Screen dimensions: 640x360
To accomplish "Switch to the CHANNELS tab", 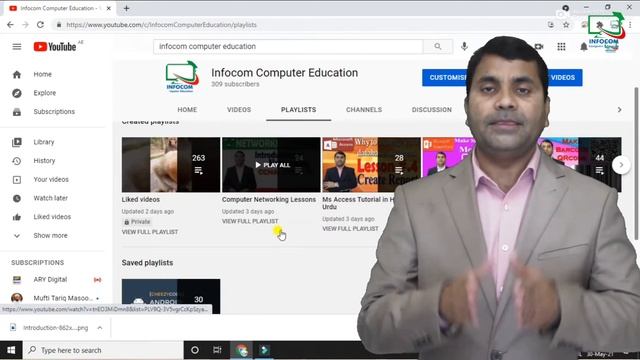I will coord(364,109).
